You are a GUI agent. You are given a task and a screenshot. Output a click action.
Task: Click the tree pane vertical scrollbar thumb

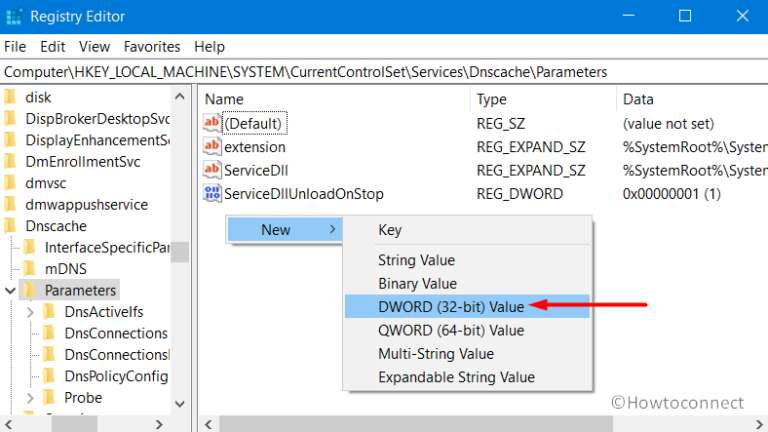(180, 252)
